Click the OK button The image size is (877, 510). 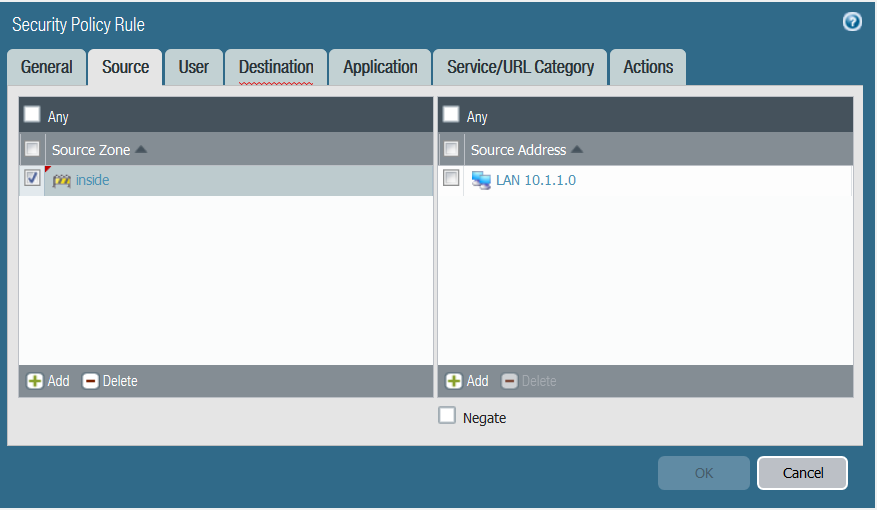pyautogui.click(x=703, y=473)
